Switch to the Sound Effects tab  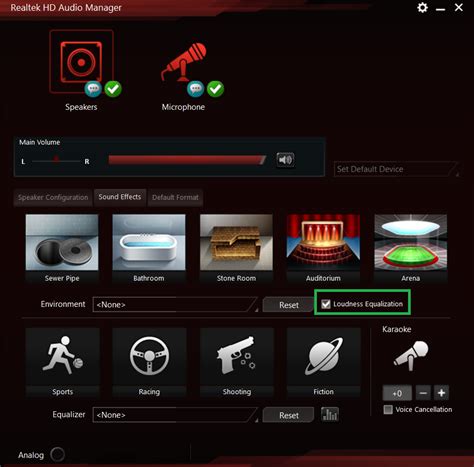(120, 197)
